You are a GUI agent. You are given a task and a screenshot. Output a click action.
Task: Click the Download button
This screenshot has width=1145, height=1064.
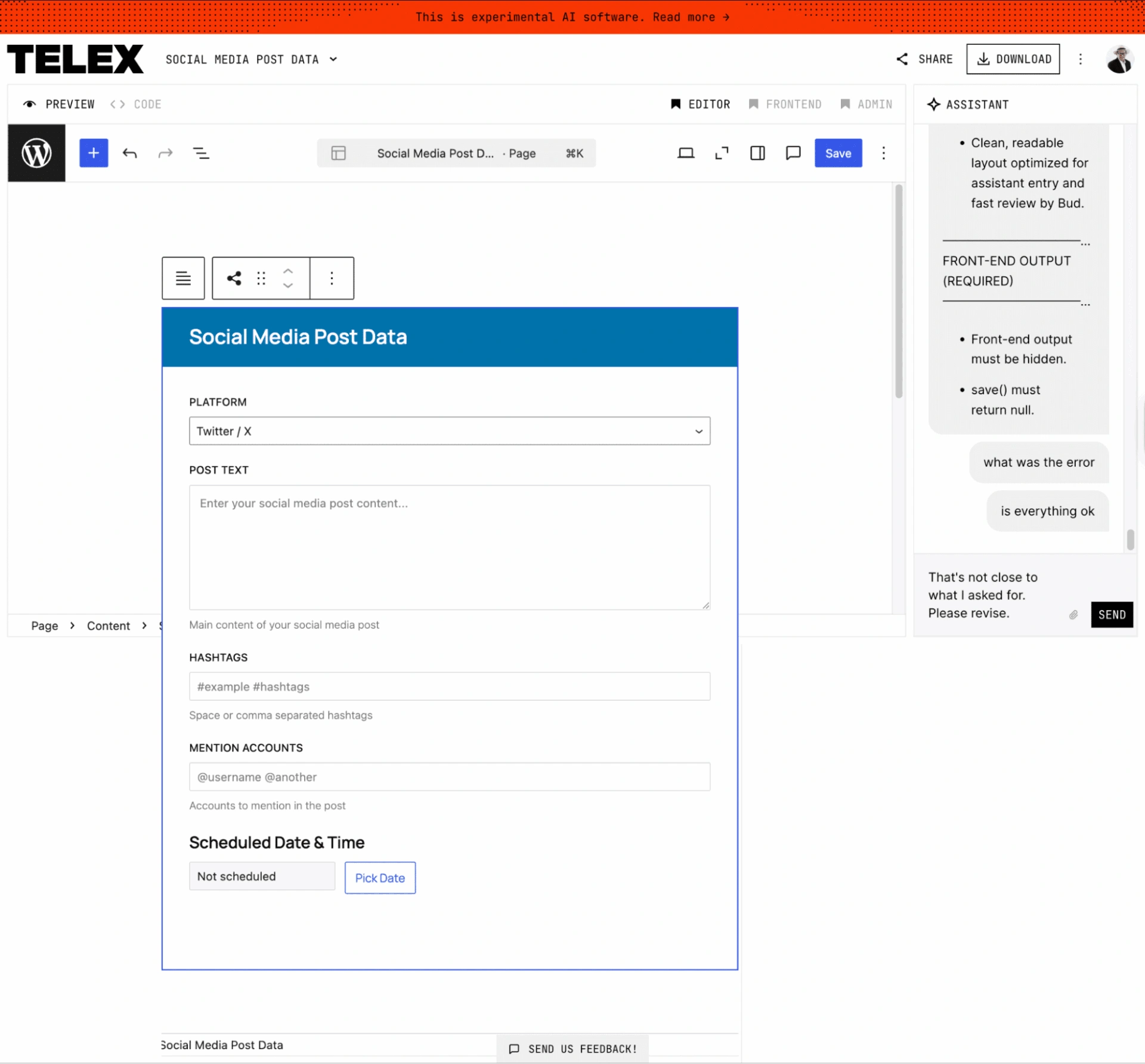pos(1013,59)
